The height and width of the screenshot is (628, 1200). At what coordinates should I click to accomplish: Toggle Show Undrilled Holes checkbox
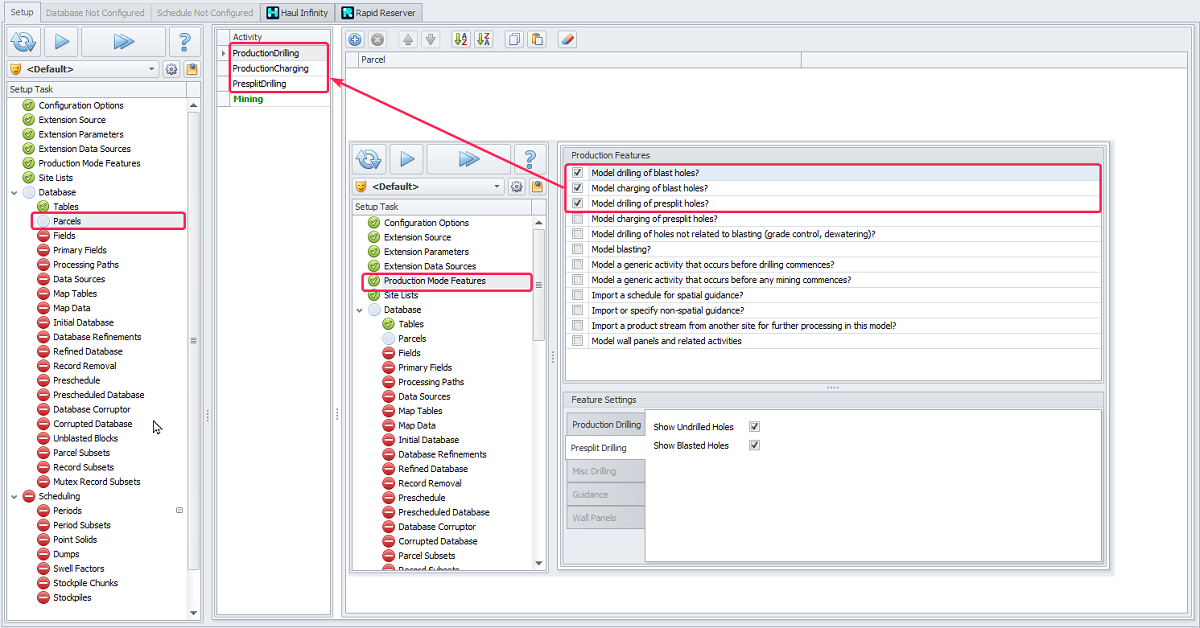tap(754, 427)
